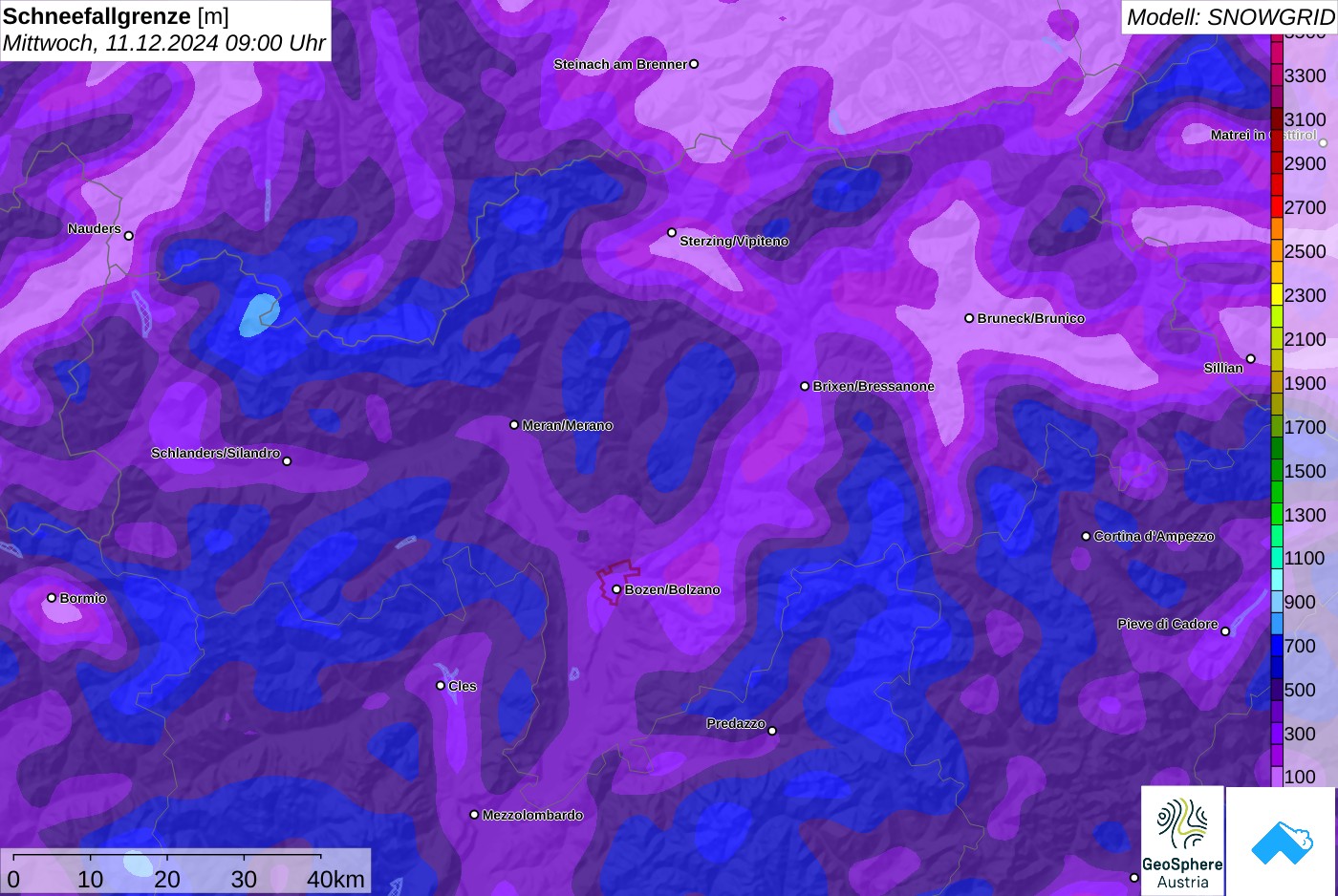This screenshot has width=1338, height=896.
Task: Click the 300 m purple legend swatch
Action: pyautogui.click(x=1277, y=734)
